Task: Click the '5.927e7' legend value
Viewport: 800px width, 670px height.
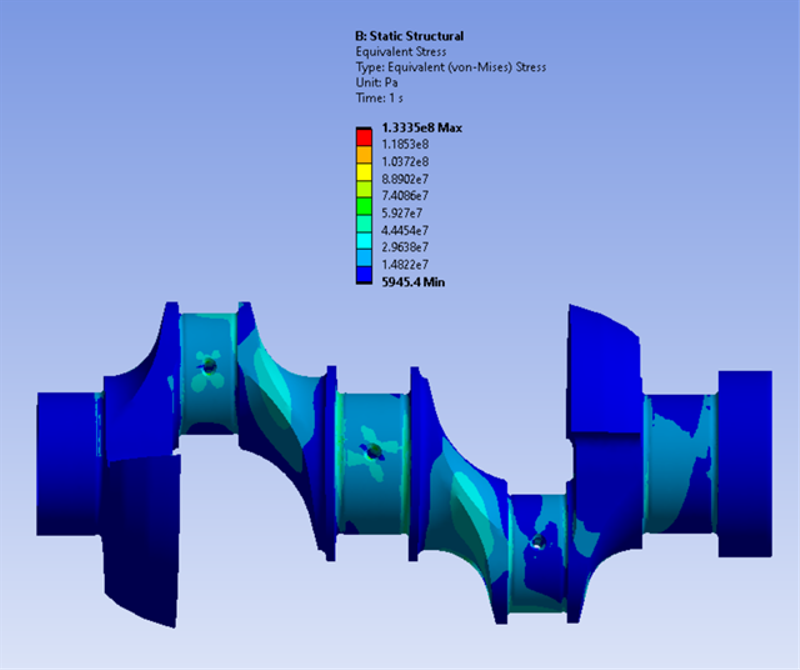Action: [402, 213]
